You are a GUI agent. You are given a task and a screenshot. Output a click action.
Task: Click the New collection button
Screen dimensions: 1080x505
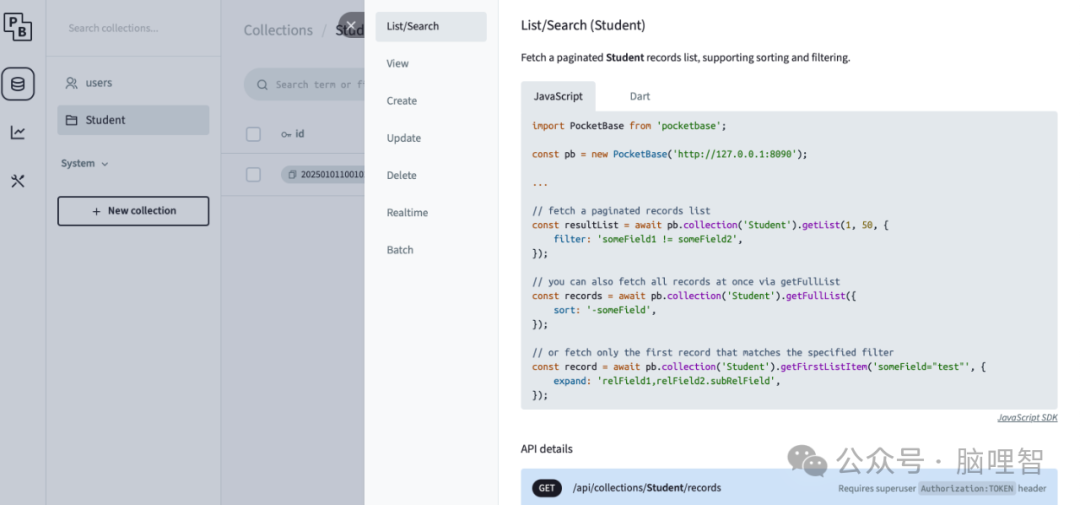[x=133, y=211]
